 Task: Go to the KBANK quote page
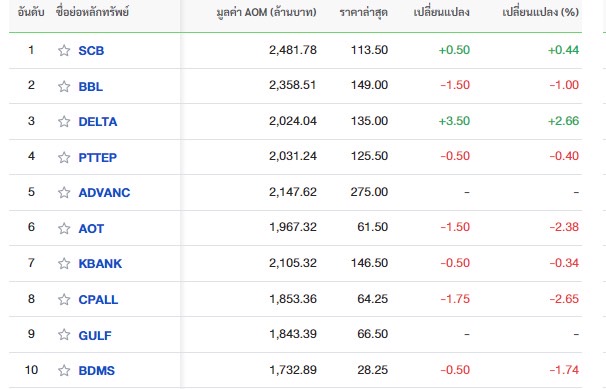pos(100,263)
